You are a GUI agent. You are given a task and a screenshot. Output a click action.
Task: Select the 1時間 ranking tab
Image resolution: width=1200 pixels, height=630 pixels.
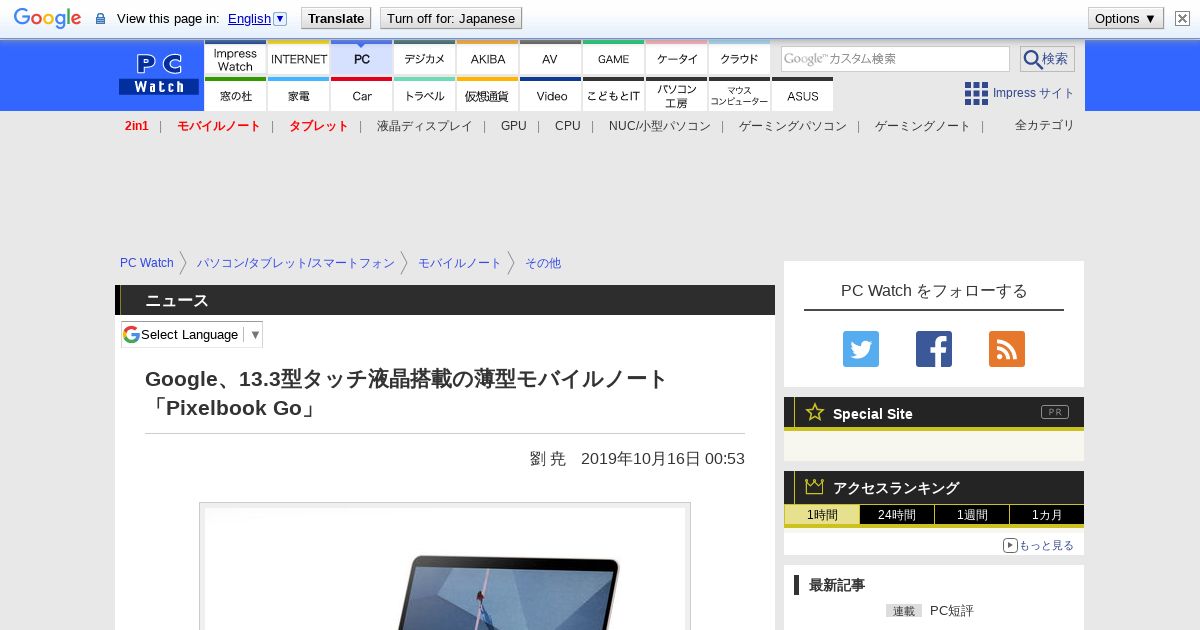click(822, 515)
